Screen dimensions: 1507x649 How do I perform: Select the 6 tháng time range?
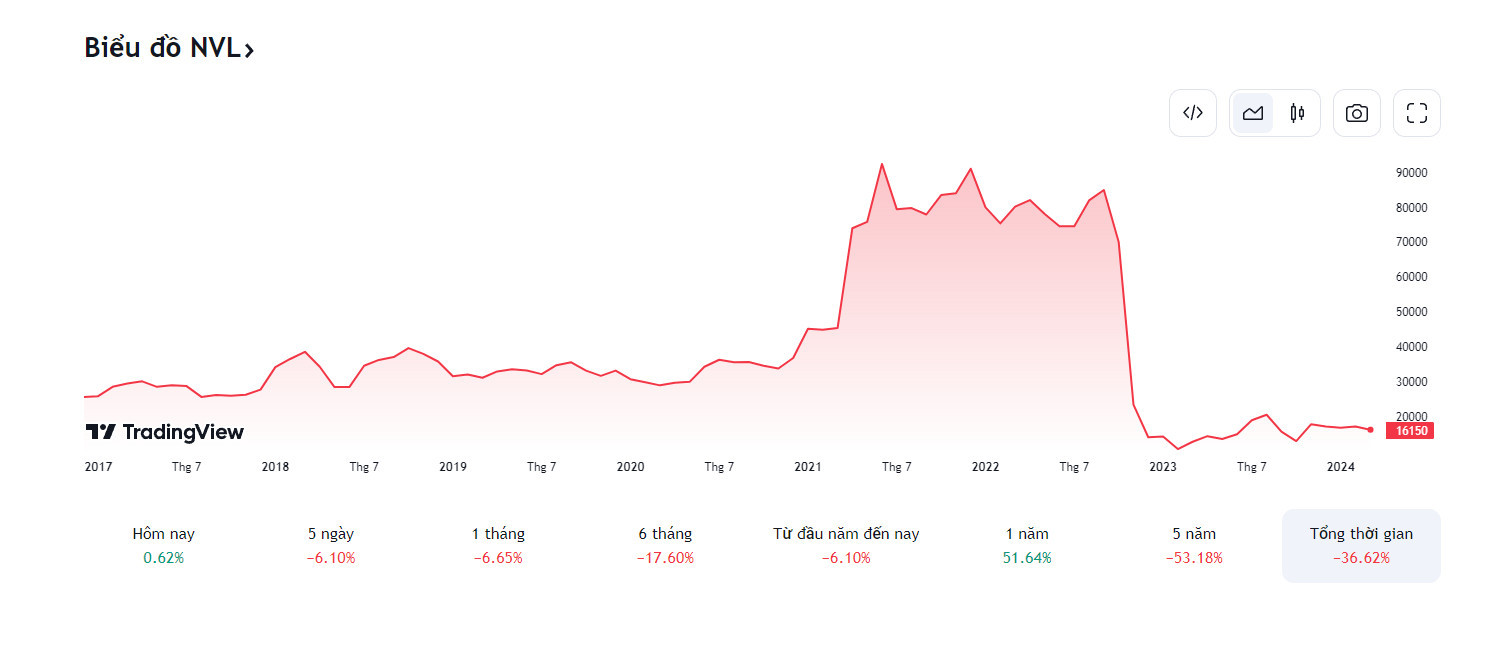click(665, 545)
